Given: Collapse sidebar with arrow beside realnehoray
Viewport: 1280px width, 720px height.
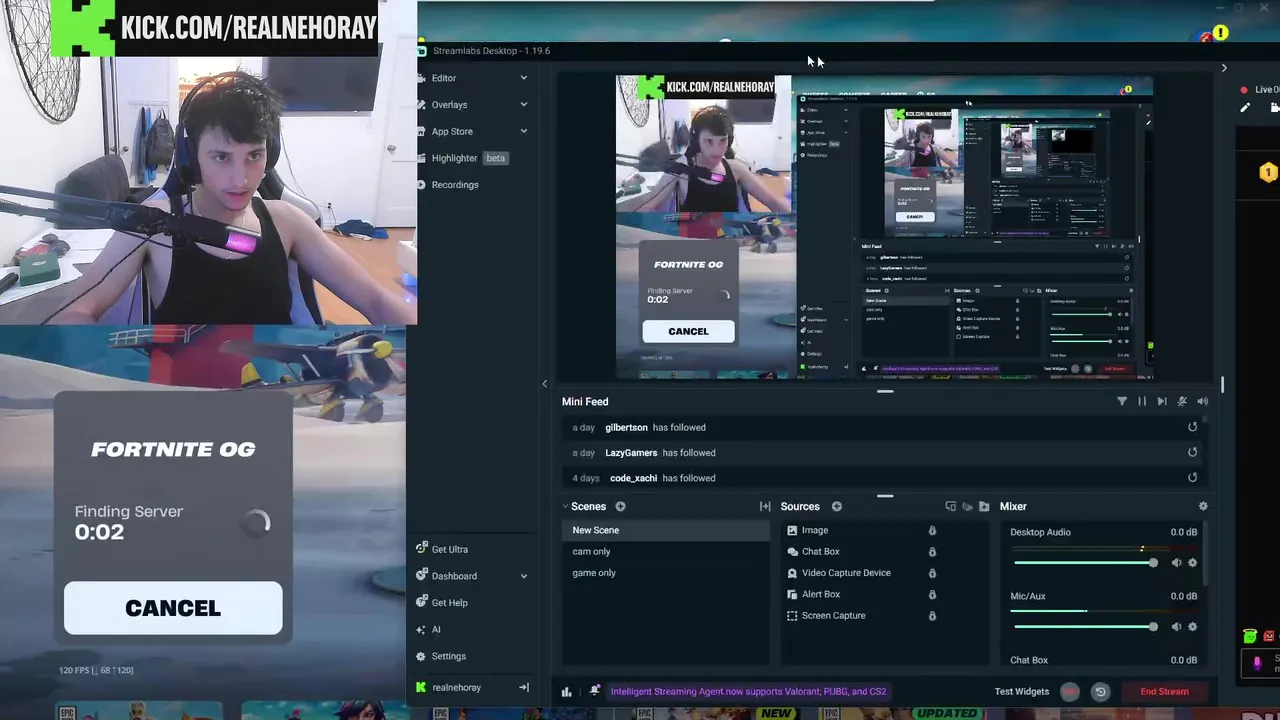Looking at the screenshot, I should [523, 688].
